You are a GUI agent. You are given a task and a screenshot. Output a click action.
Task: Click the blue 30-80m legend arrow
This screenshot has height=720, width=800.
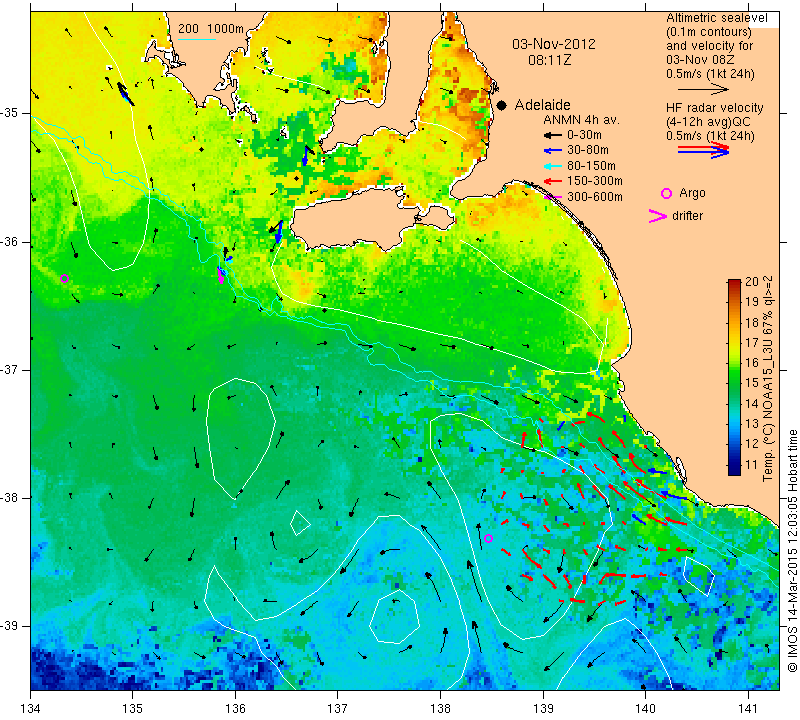(552, 151)
